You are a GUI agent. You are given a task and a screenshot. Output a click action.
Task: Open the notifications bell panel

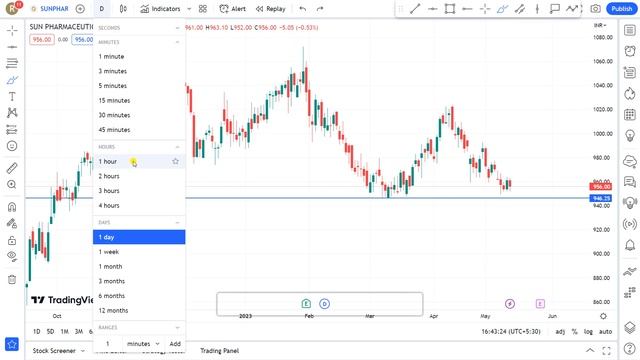(x=630, y=245)
